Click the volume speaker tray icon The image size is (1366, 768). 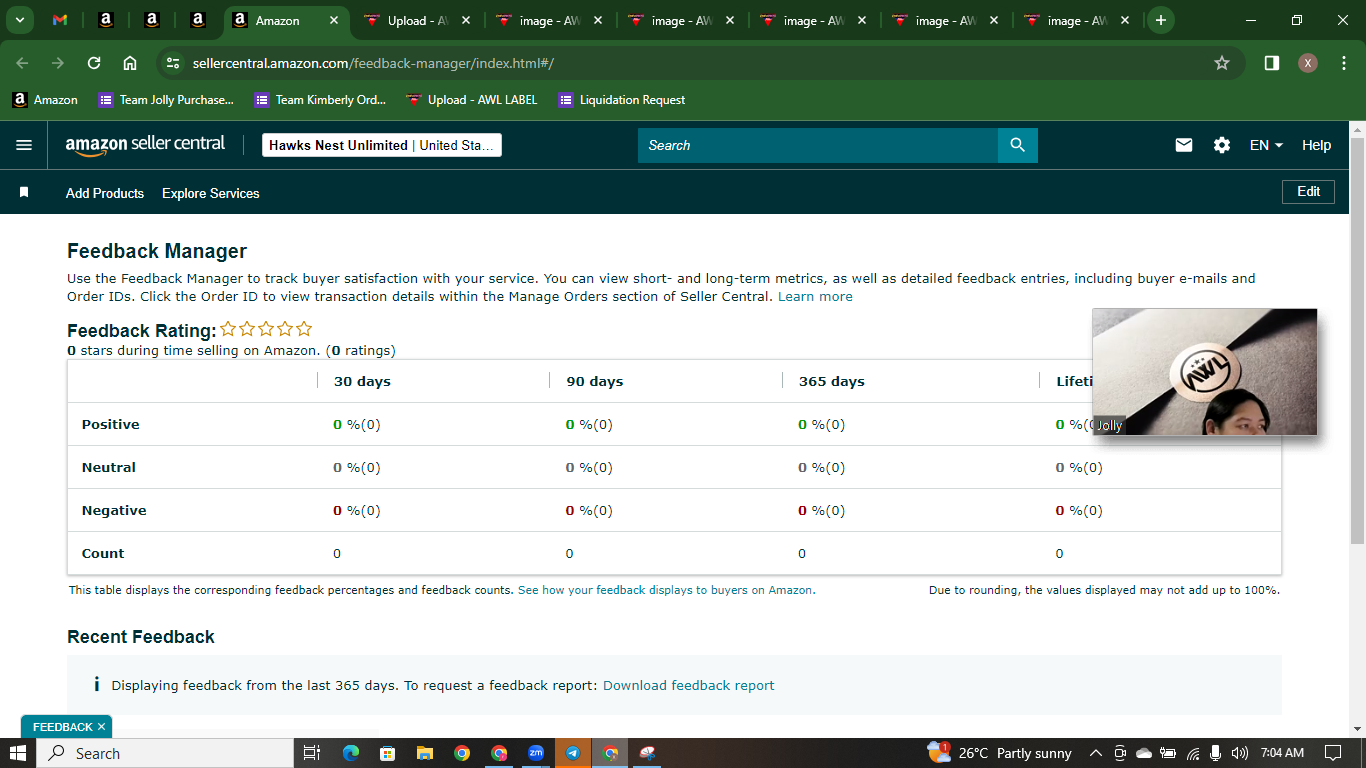(1240, 753)
